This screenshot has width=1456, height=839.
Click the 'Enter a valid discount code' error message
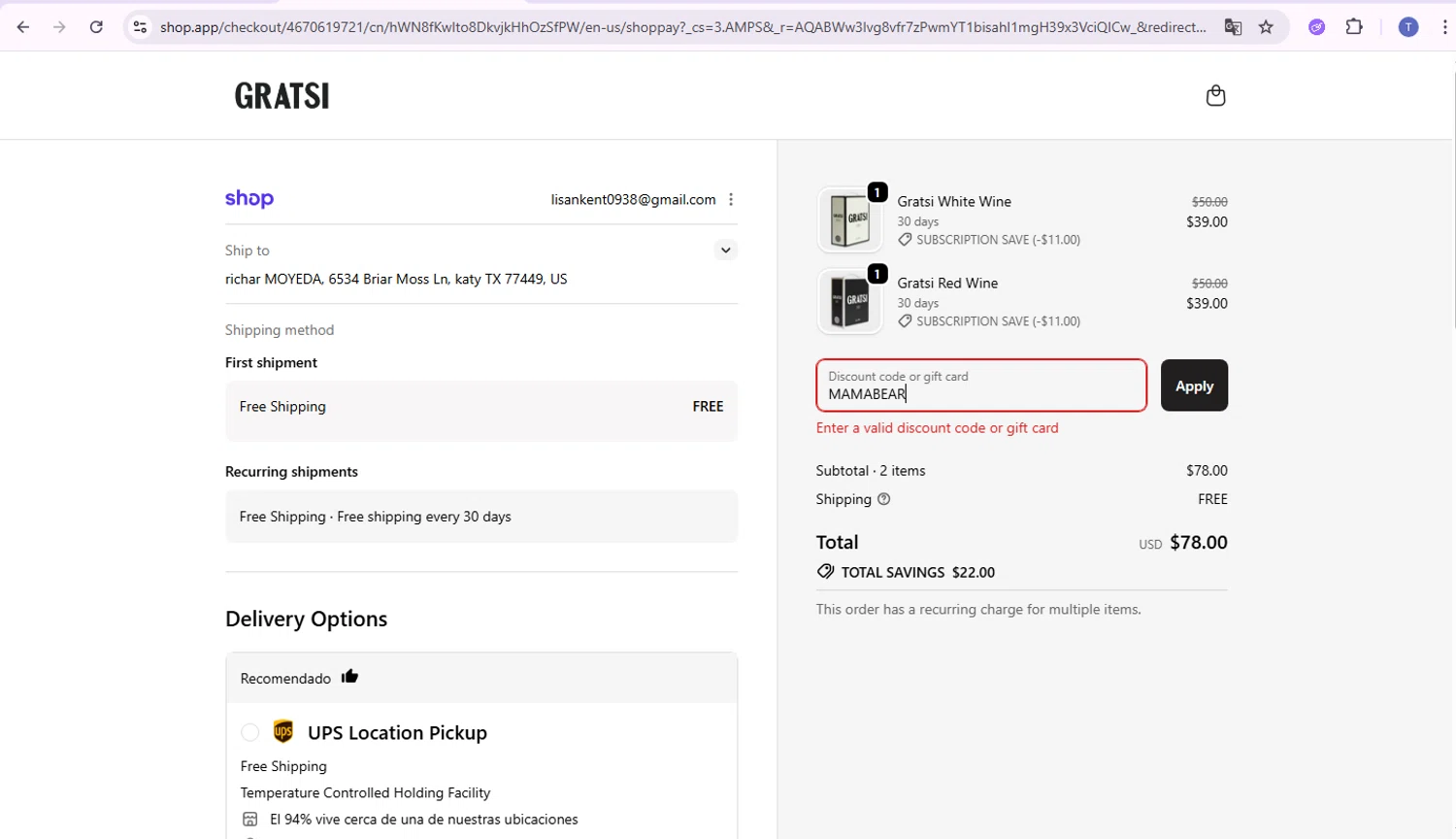(x=937, y=428)
